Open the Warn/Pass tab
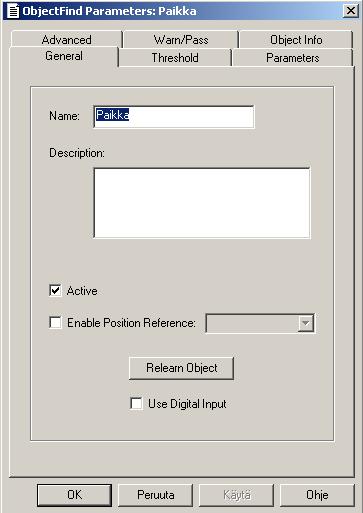Viewport: 363px width, 513px height. [x=181, y=40]
